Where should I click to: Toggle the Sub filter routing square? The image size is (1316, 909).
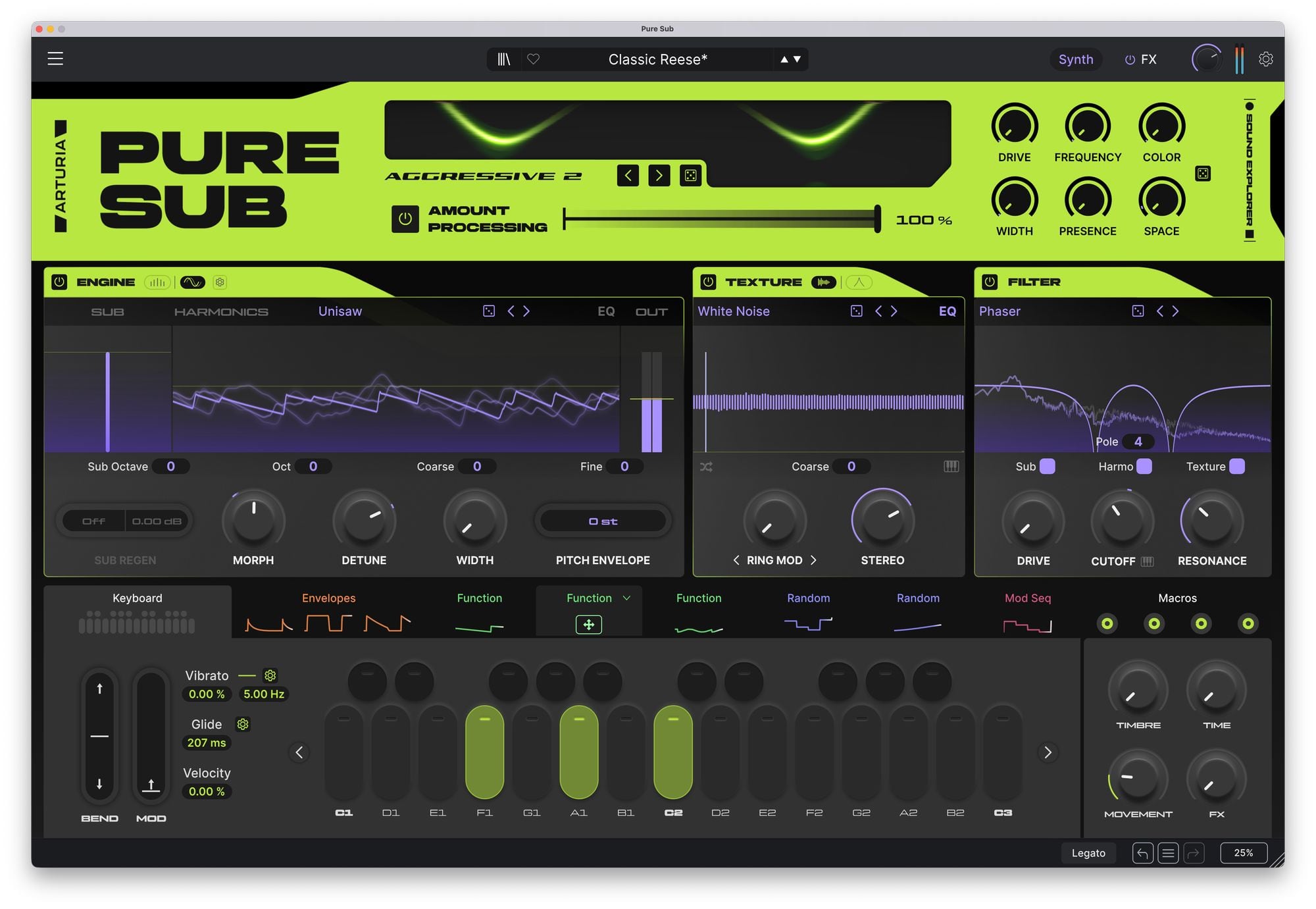tap(1047, 466)
